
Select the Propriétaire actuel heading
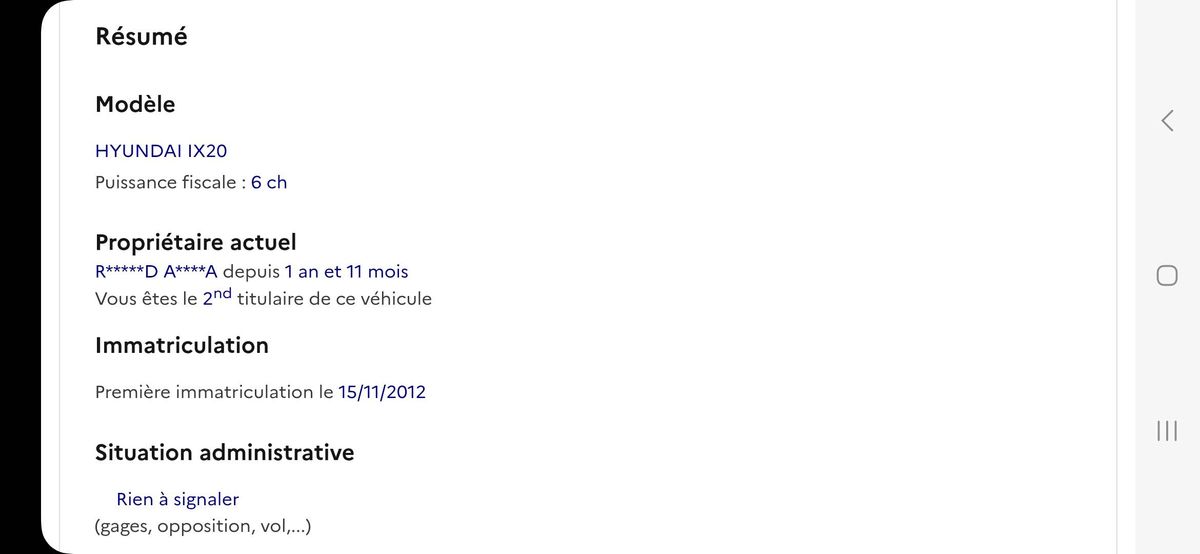click(x=196, y=242)
